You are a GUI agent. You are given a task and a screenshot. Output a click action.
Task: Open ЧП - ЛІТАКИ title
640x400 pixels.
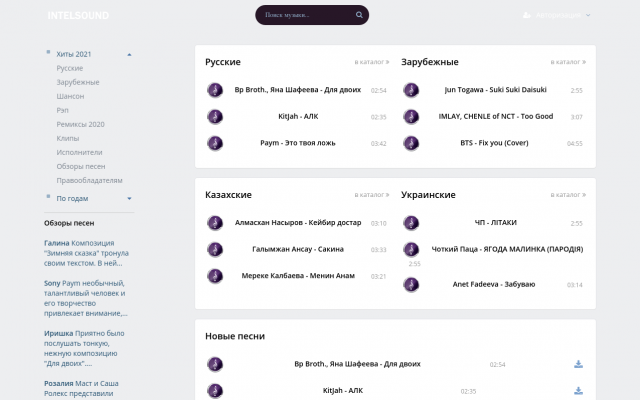tap(496, 222)
